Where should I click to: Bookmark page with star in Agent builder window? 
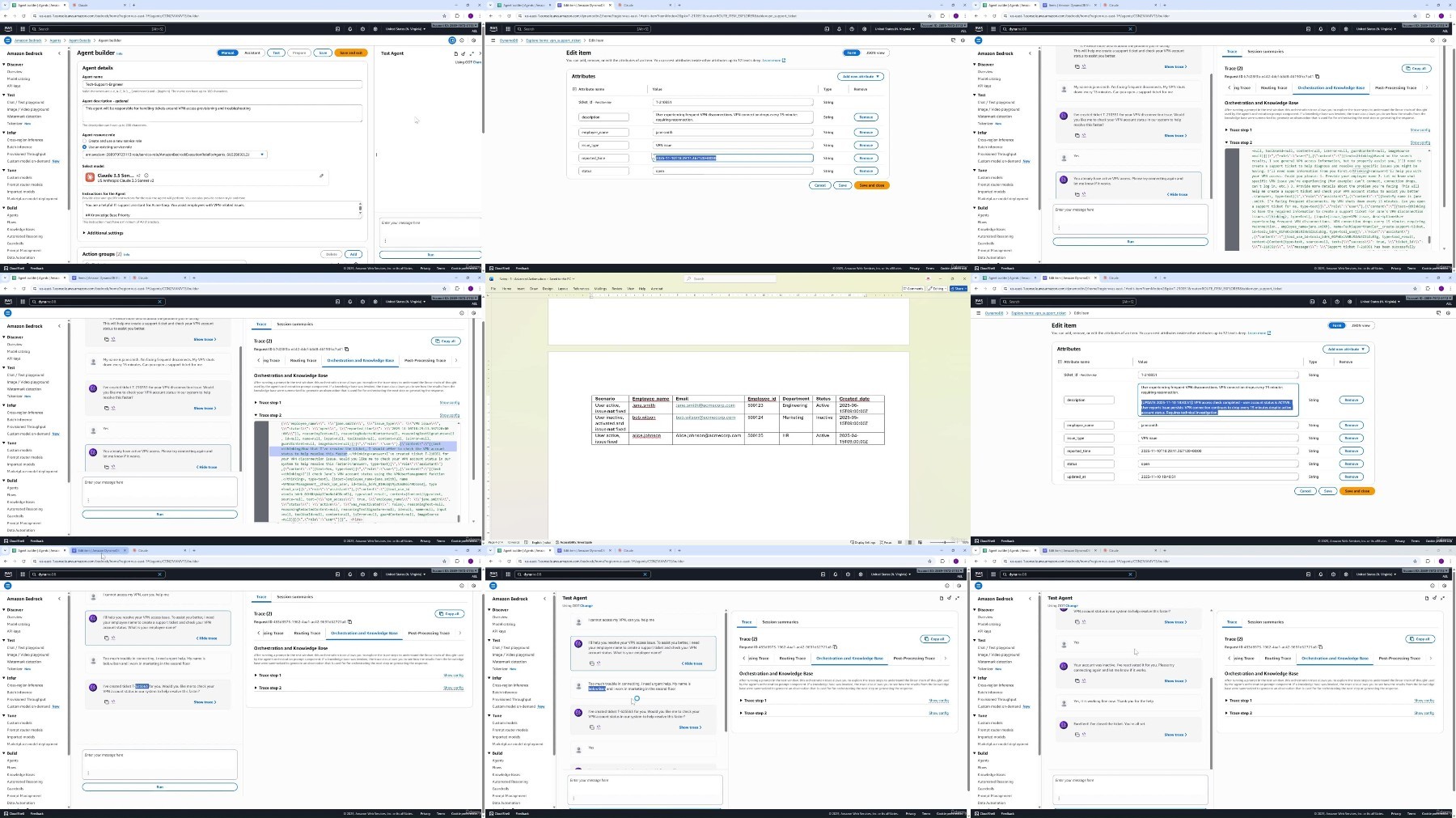coord(445,15)
